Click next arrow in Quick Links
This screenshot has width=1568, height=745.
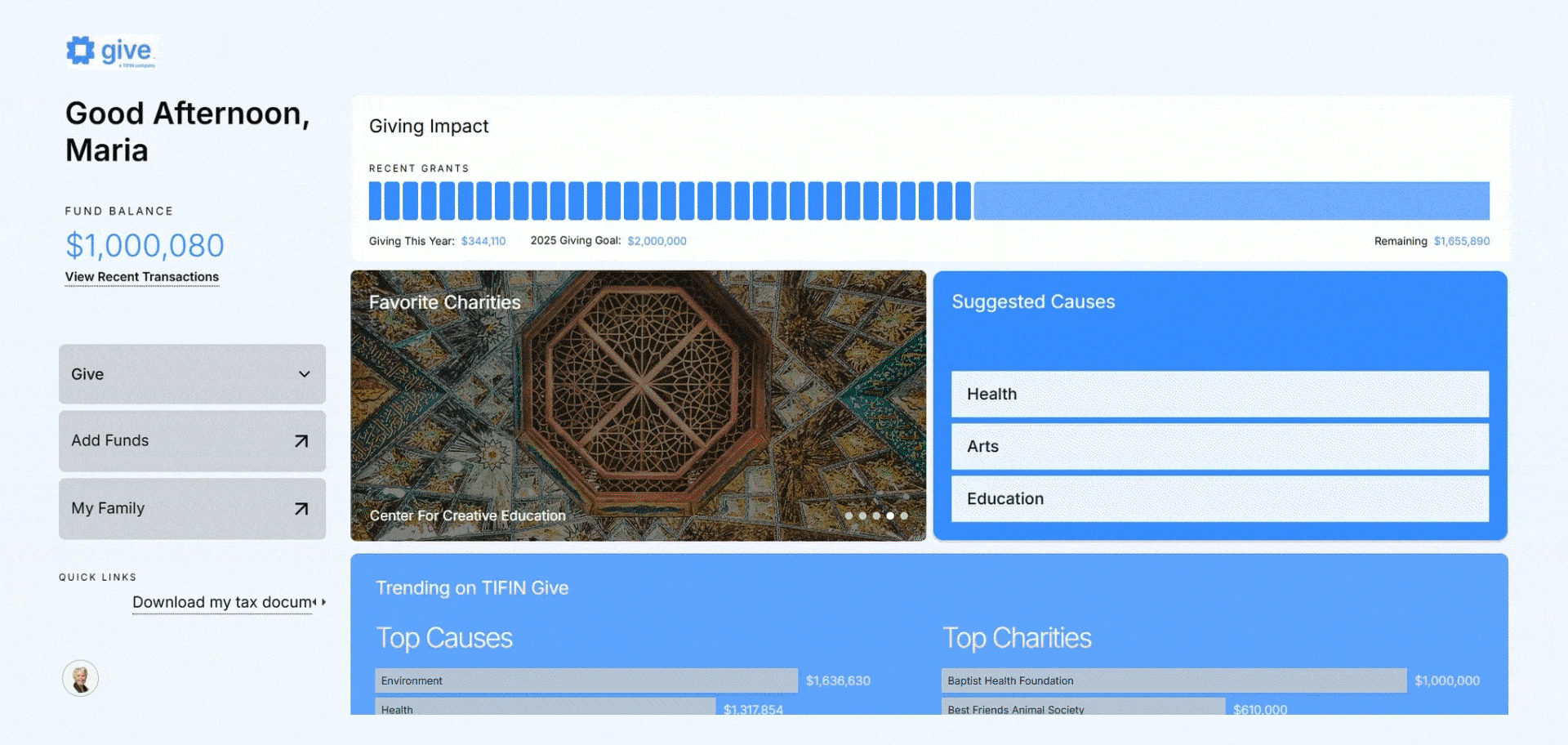323,602
